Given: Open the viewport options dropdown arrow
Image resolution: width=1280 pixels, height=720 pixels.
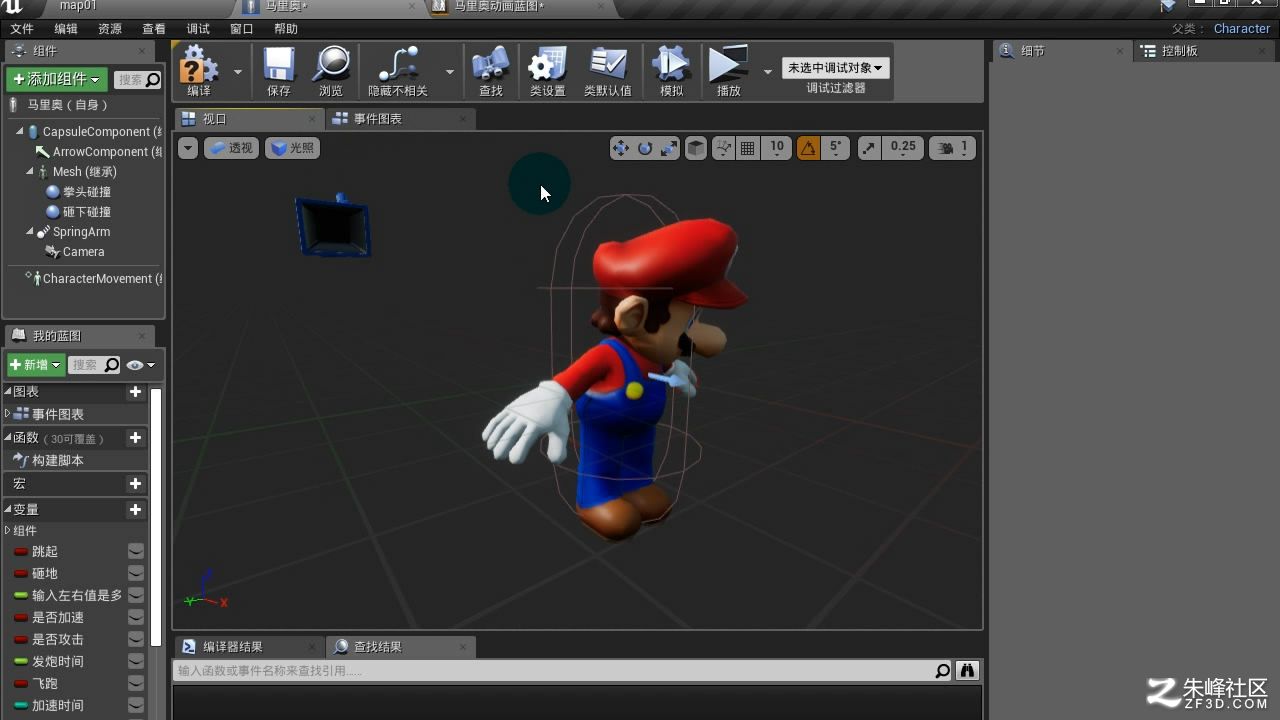Looking at the screenshot, I should (x=188, y=148).
